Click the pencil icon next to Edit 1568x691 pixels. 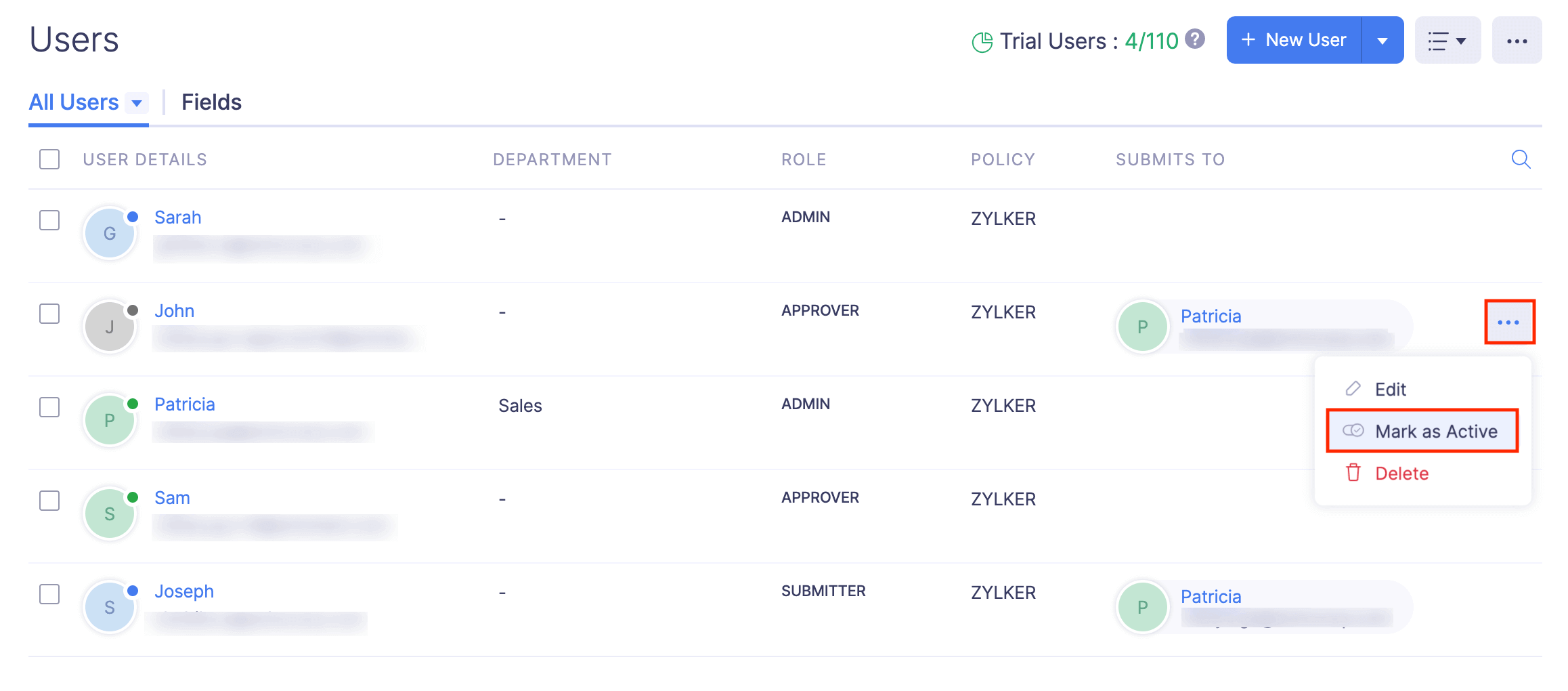click(1353, 389)
